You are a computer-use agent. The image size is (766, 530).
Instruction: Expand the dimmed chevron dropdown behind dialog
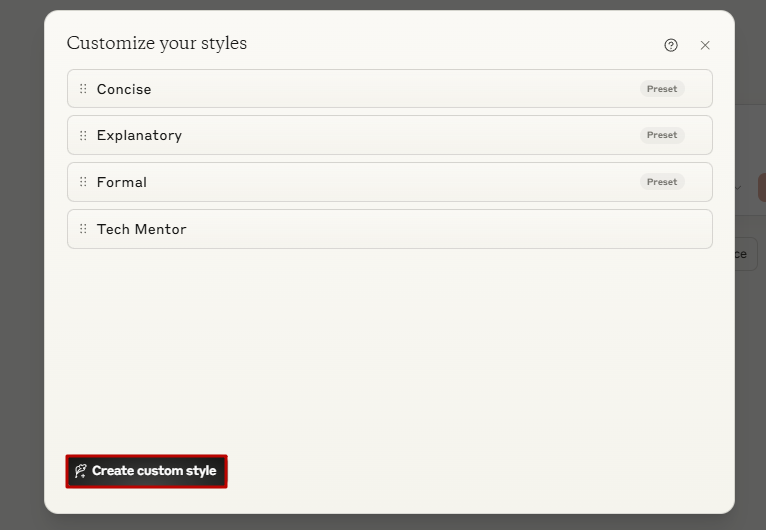click(738, 188)
